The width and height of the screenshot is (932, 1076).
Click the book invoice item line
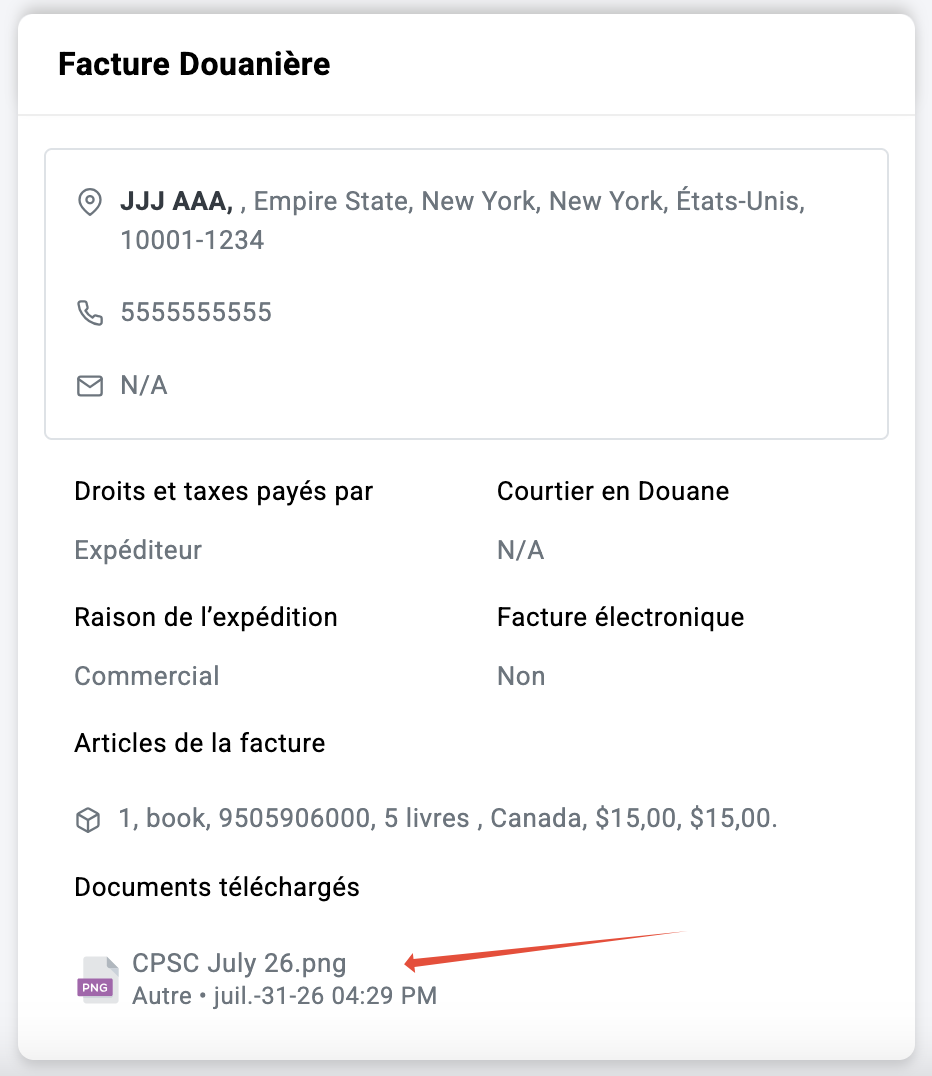tap(448, 818)
